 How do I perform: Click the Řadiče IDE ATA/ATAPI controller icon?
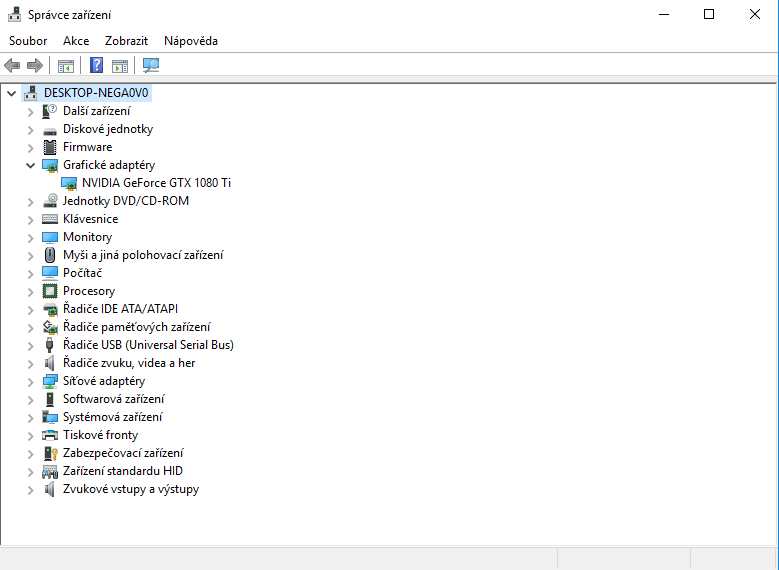pos(50,309)
